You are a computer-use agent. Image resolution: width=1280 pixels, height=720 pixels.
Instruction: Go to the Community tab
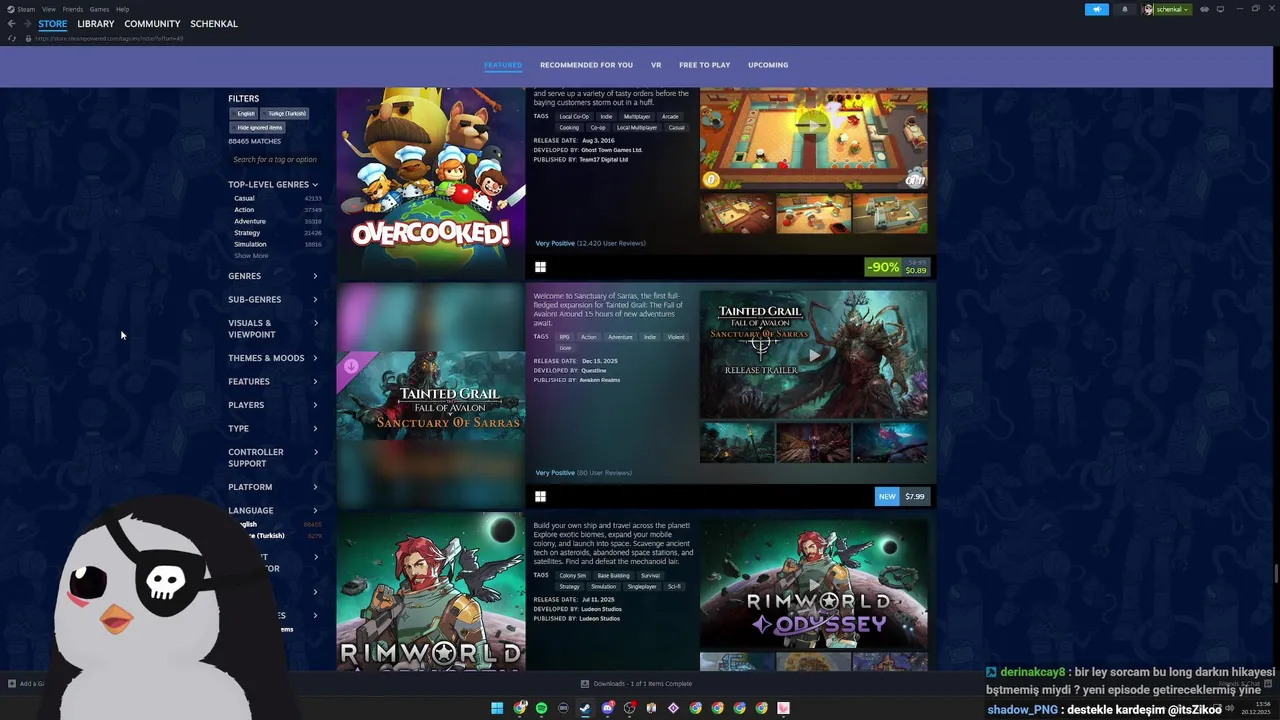coord(152,24)
